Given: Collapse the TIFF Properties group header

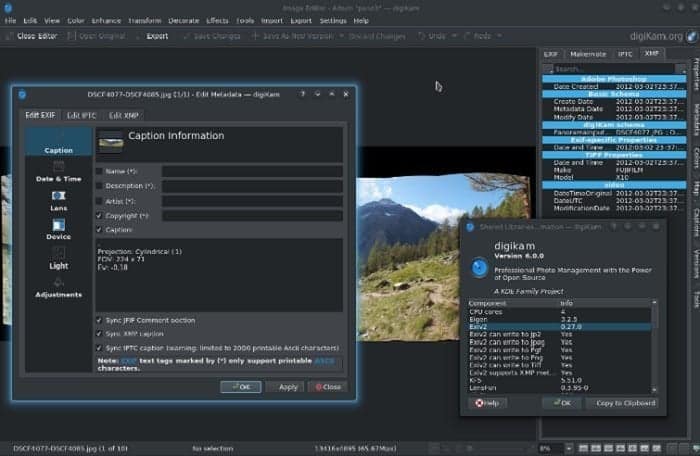Looking at the screenshot, I should (614, 155).
